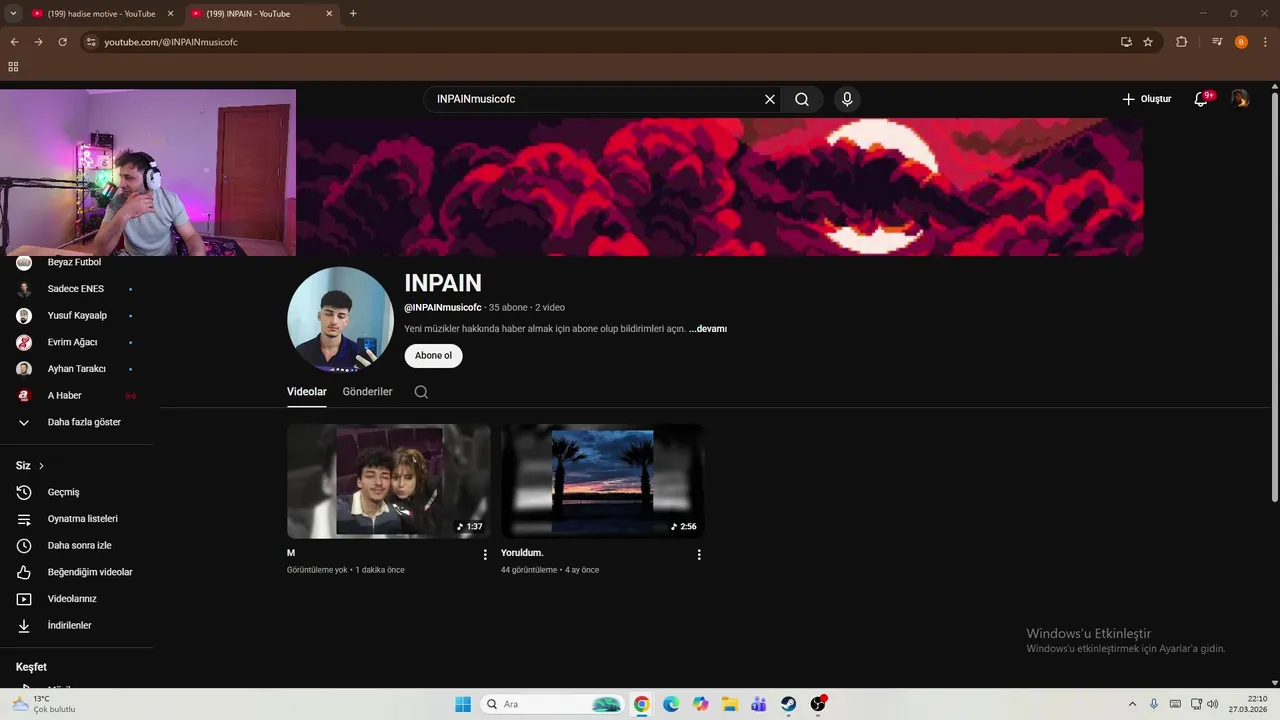Click the Oluştur create button
Screen dimensions: 1280x720
click(1146, 99)
